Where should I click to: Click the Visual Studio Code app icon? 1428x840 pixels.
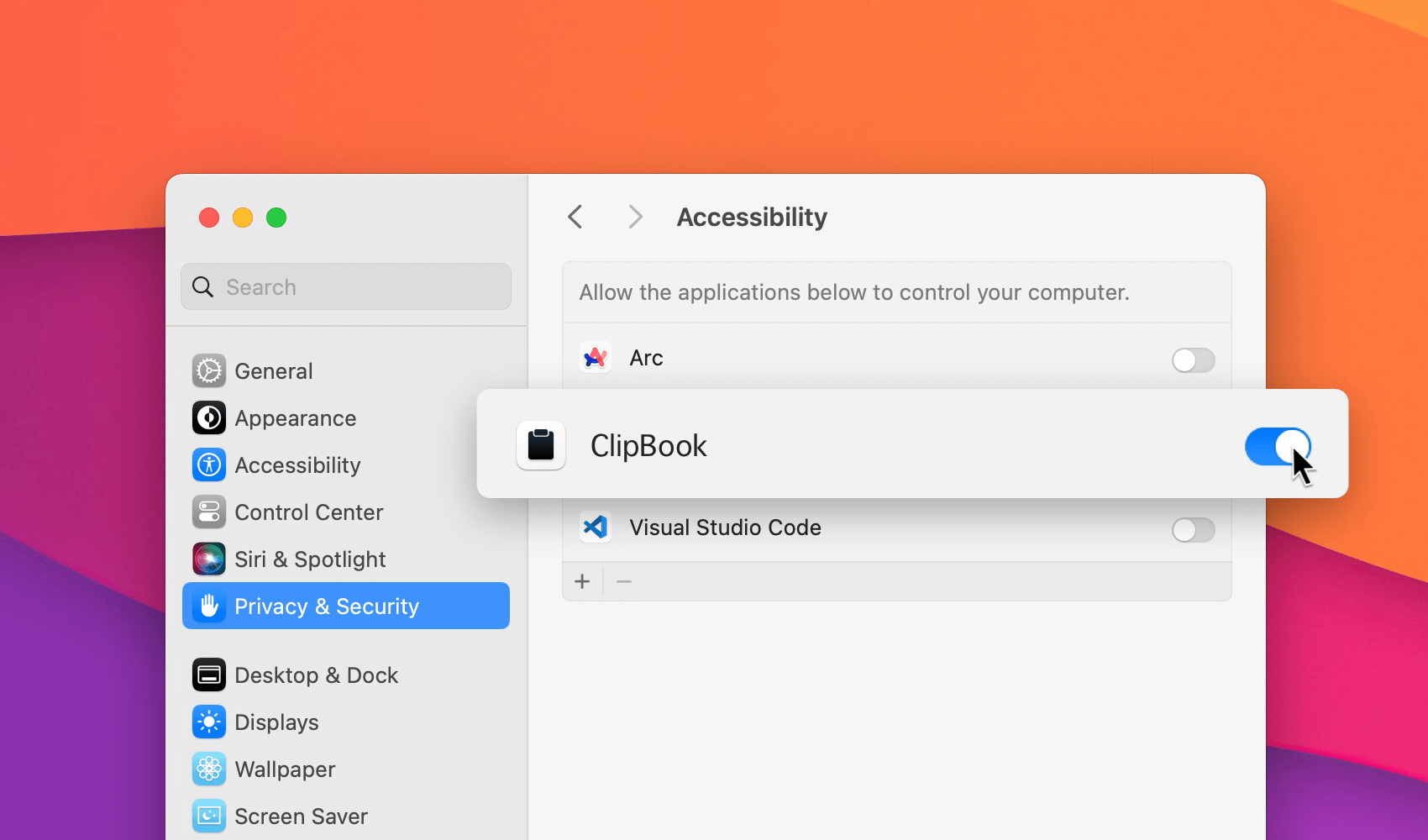(595, 527)
